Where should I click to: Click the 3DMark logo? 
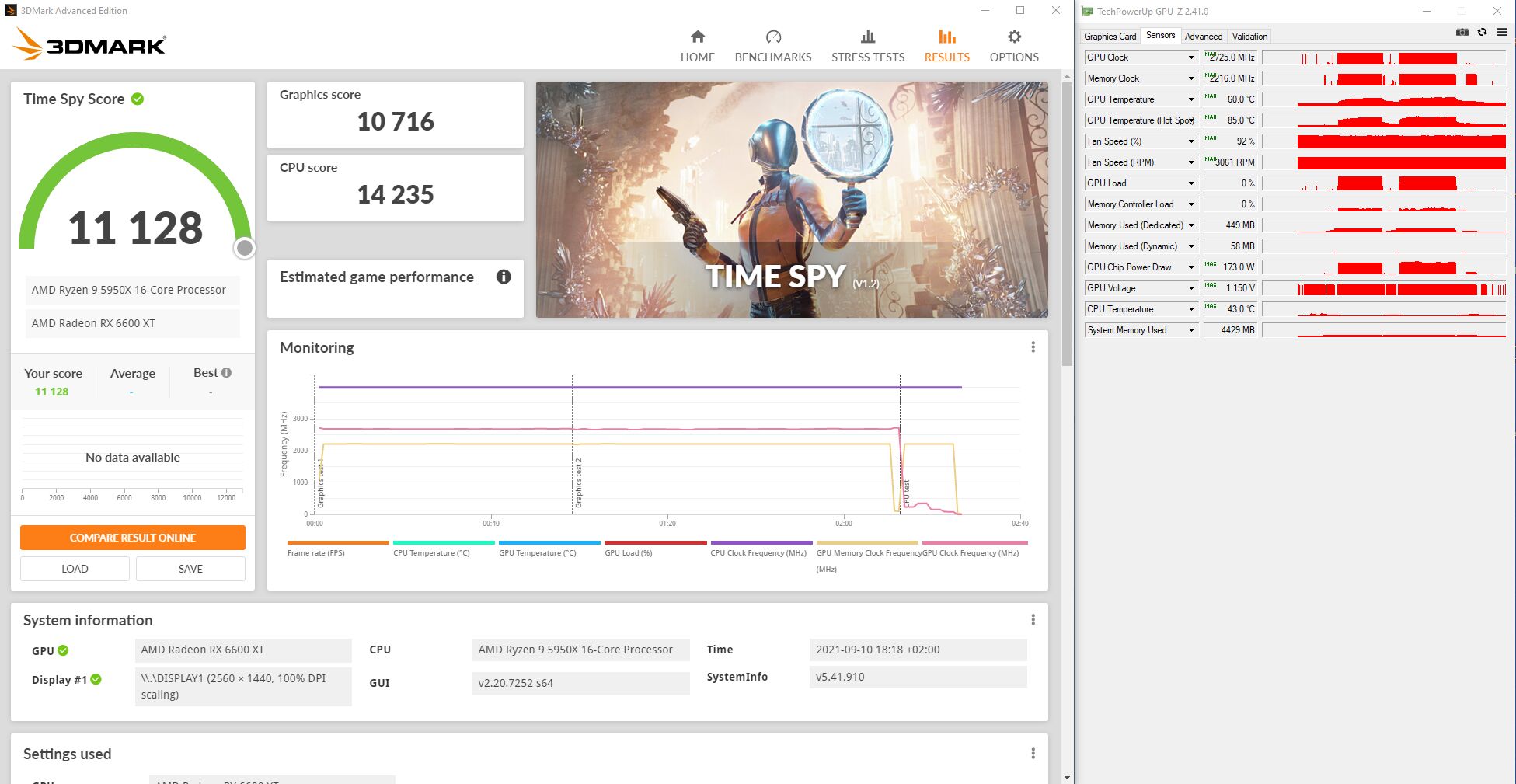(89, 44)
